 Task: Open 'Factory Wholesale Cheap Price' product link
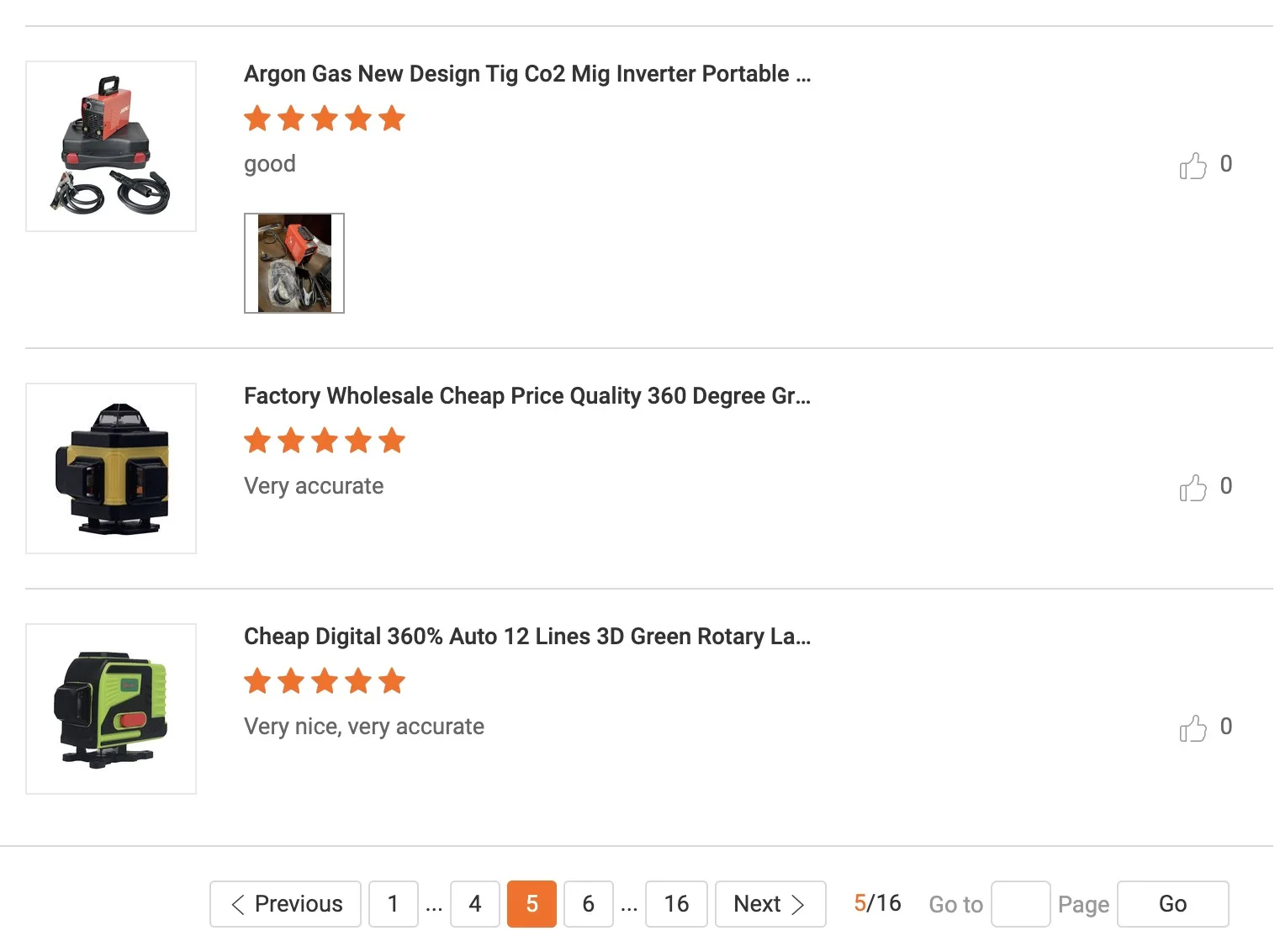click(526, 396)
